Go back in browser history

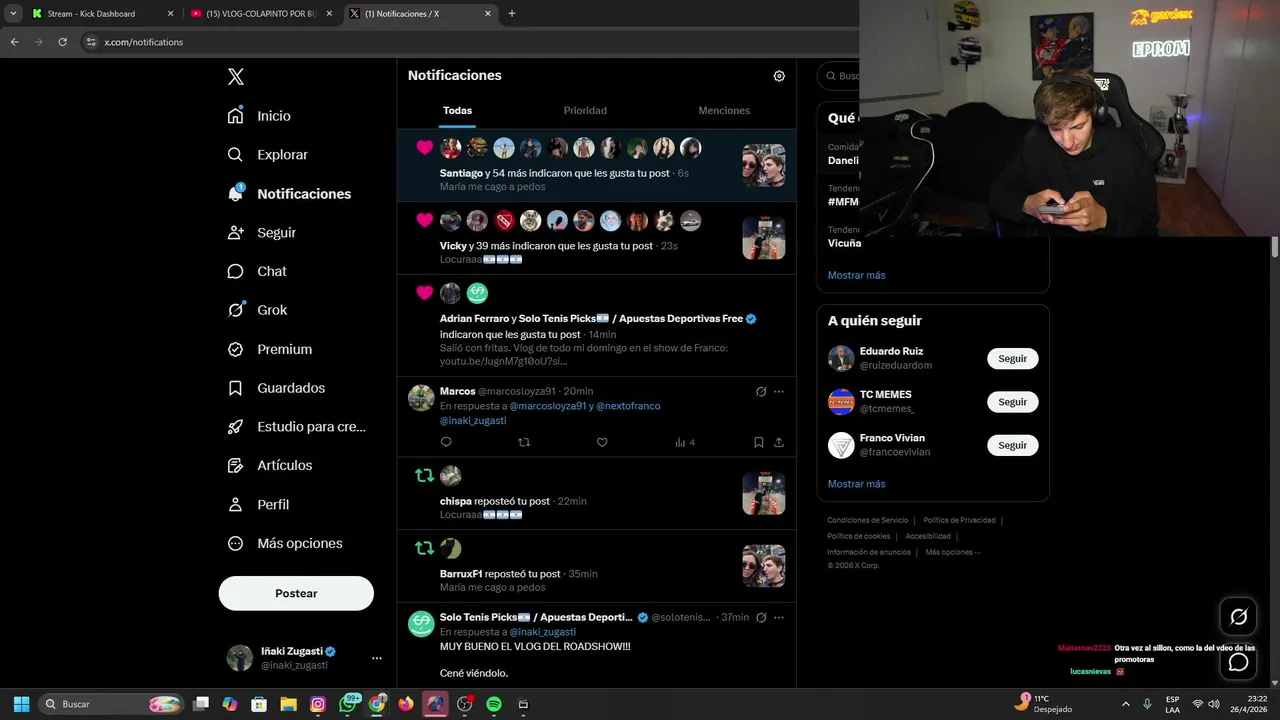(14, 42)
